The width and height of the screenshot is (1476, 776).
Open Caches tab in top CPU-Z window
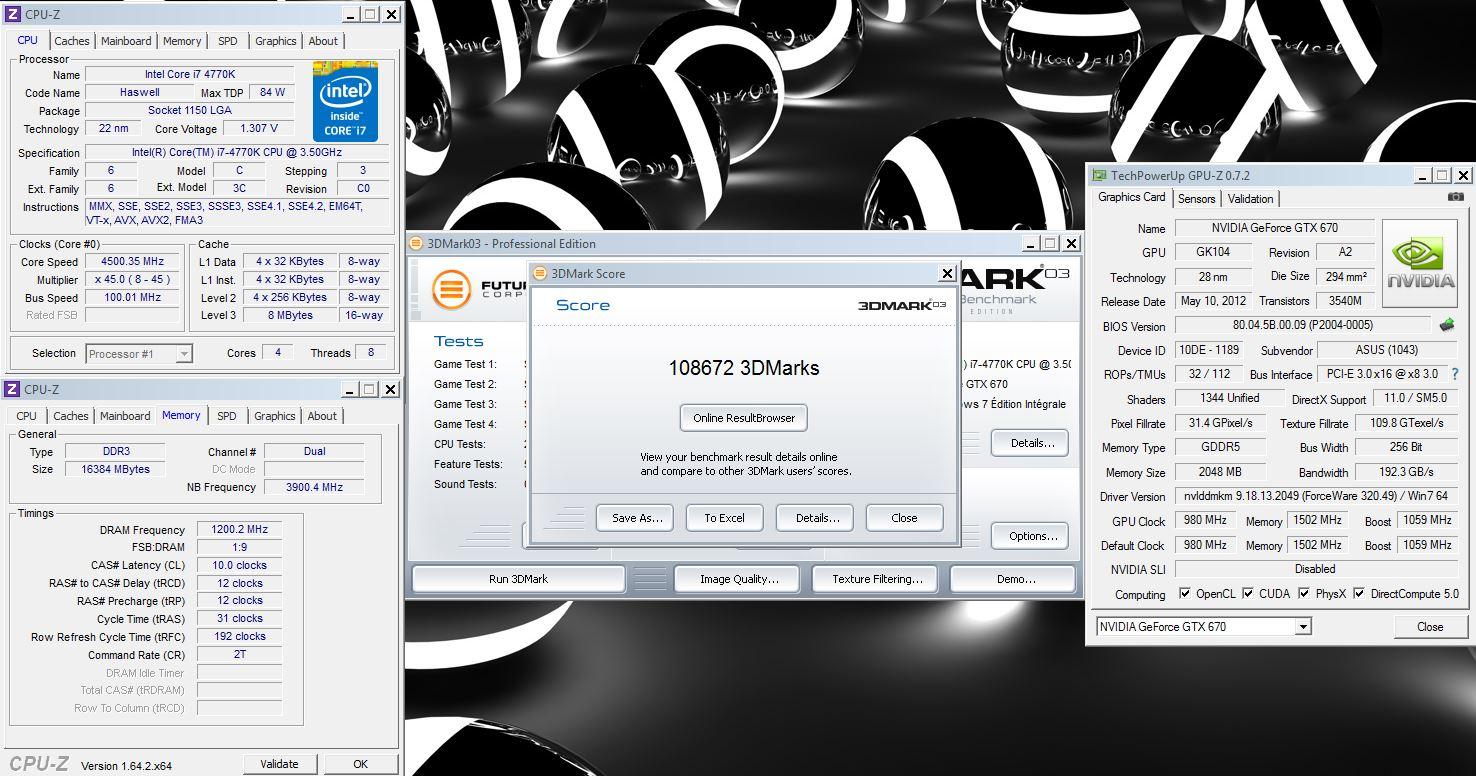(x=72, y=41)
